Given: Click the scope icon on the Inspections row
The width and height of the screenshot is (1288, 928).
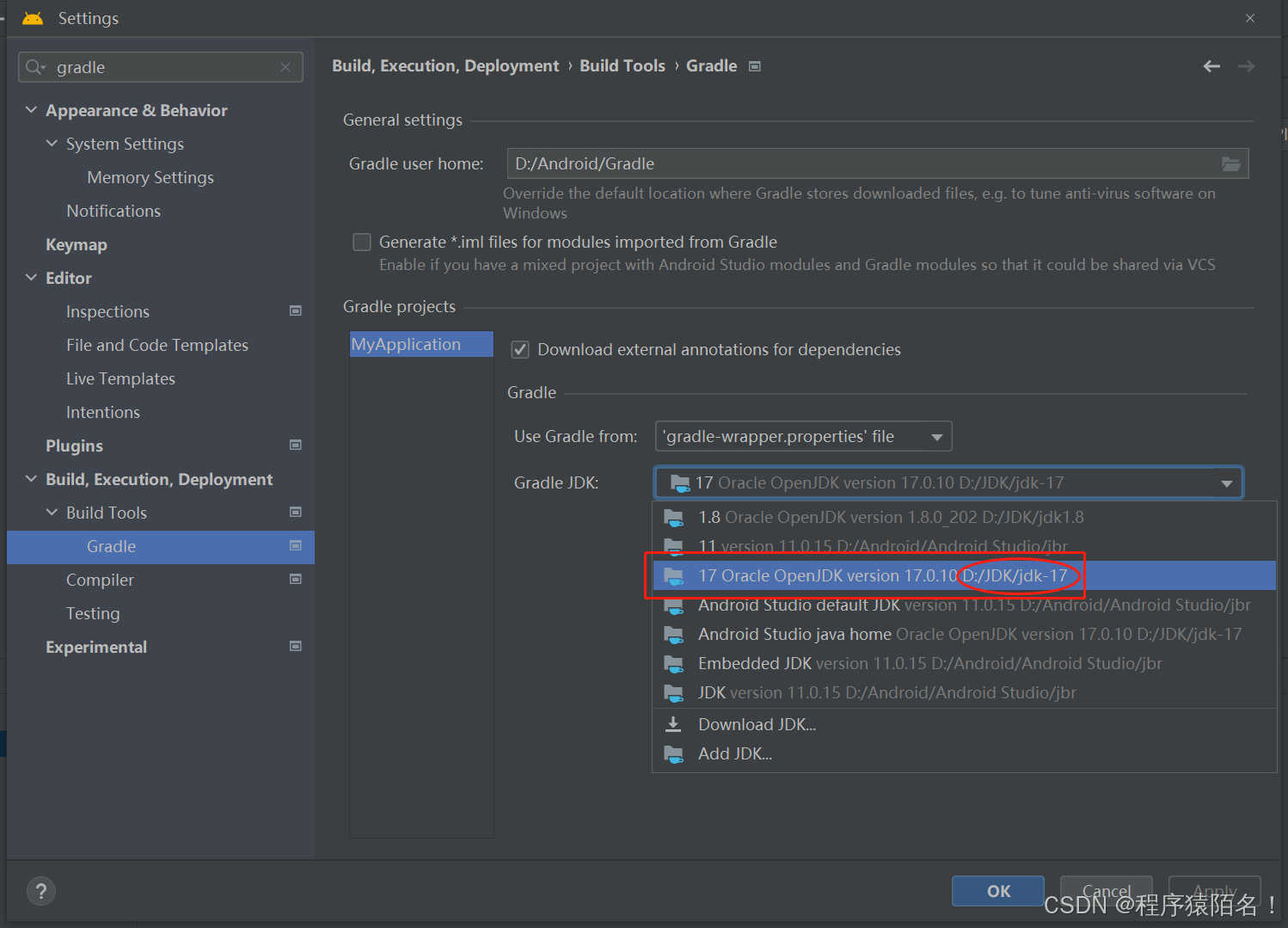Looking at the screenshot, I should 296,310.
